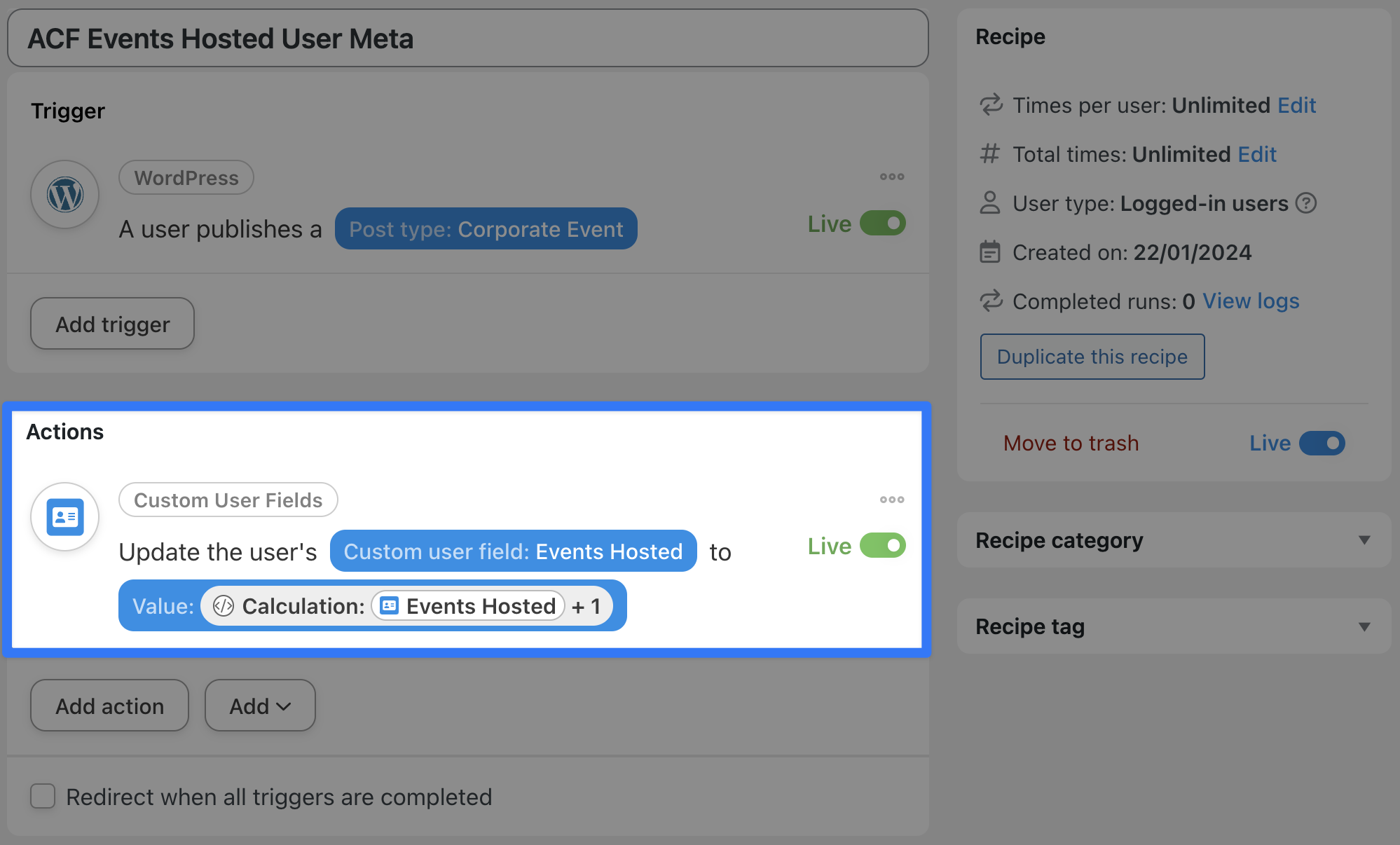Click the user icon beside User type
This screenshot has height=845, width=1400.
pyautogui.click(x=989, y=203)
